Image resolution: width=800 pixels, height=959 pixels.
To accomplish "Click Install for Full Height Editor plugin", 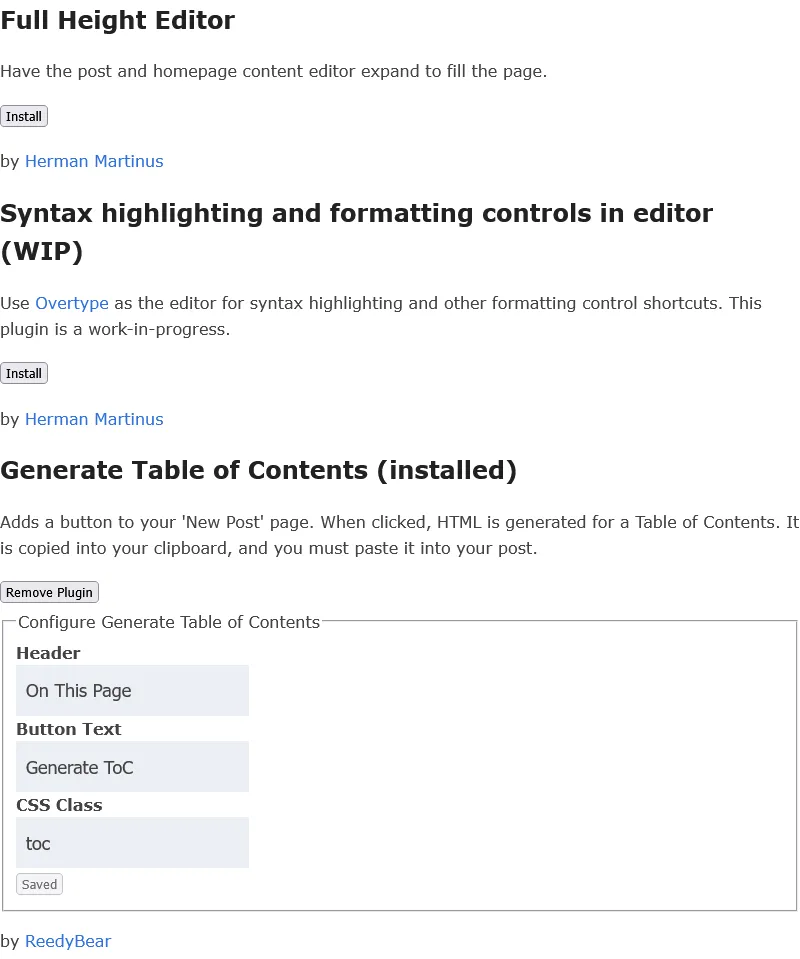I will tap(24, 116).
